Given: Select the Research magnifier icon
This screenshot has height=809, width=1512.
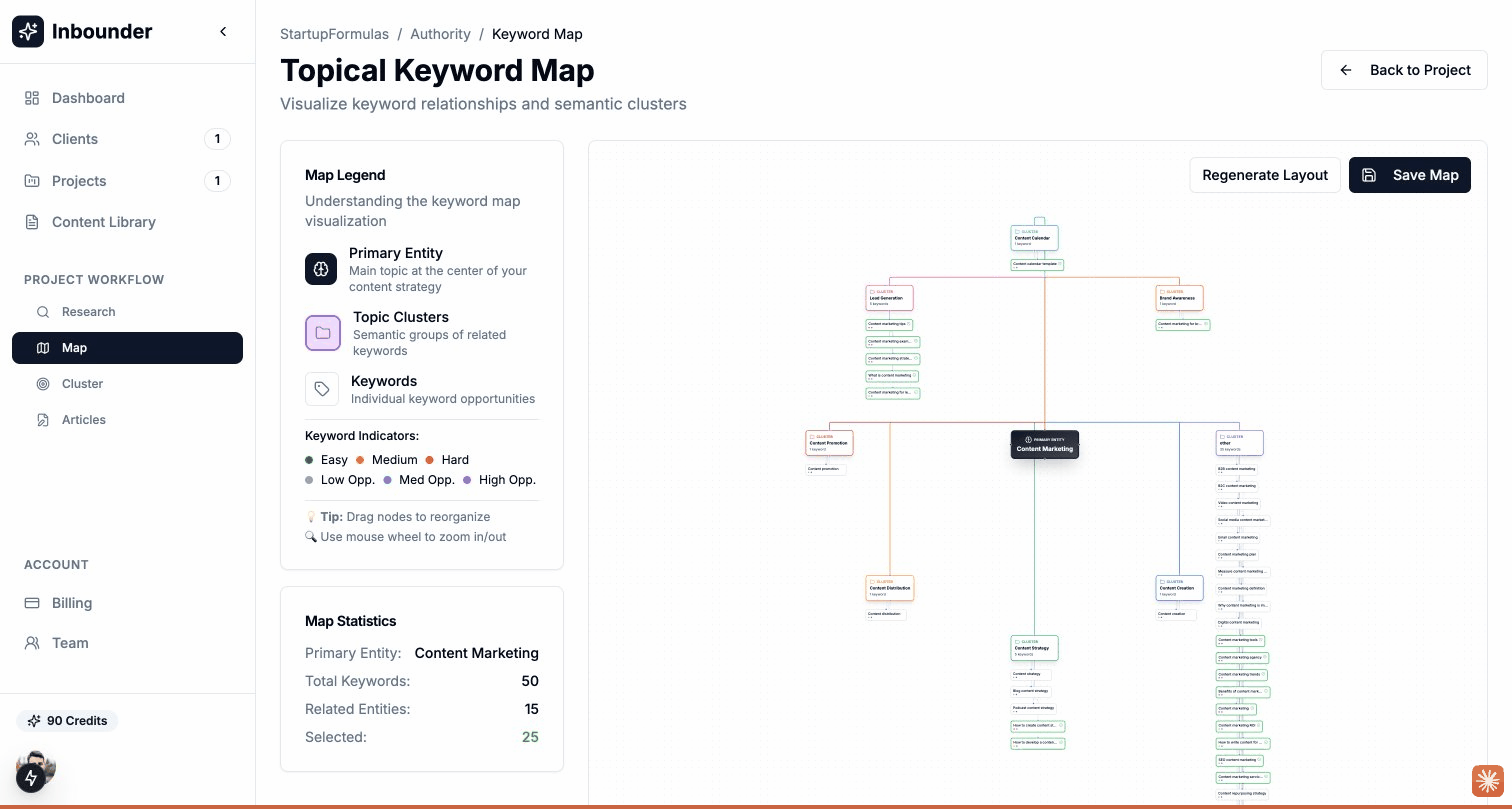Looking at the screenshot, I should (43, 311).
